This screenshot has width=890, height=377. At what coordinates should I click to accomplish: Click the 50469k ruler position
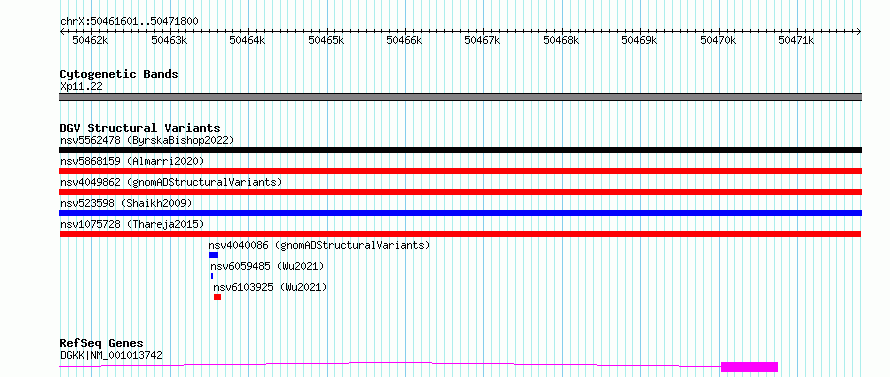(640, 40)
